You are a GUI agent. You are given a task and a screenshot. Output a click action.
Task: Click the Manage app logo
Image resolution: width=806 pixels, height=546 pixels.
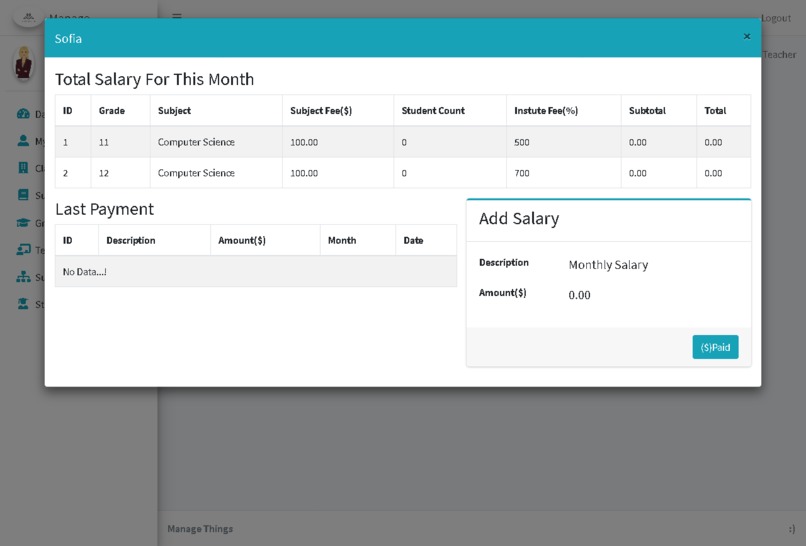[28, 18]
